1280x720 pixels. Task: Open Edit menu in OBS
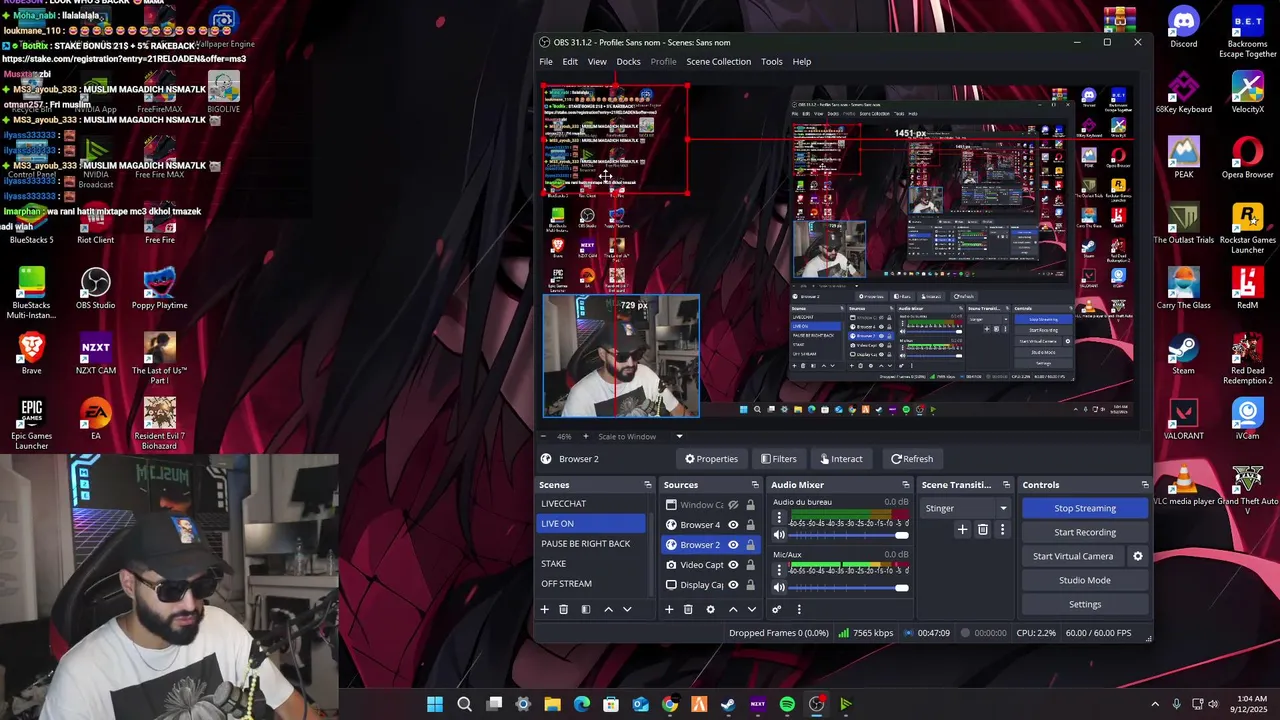pos(570,61)
